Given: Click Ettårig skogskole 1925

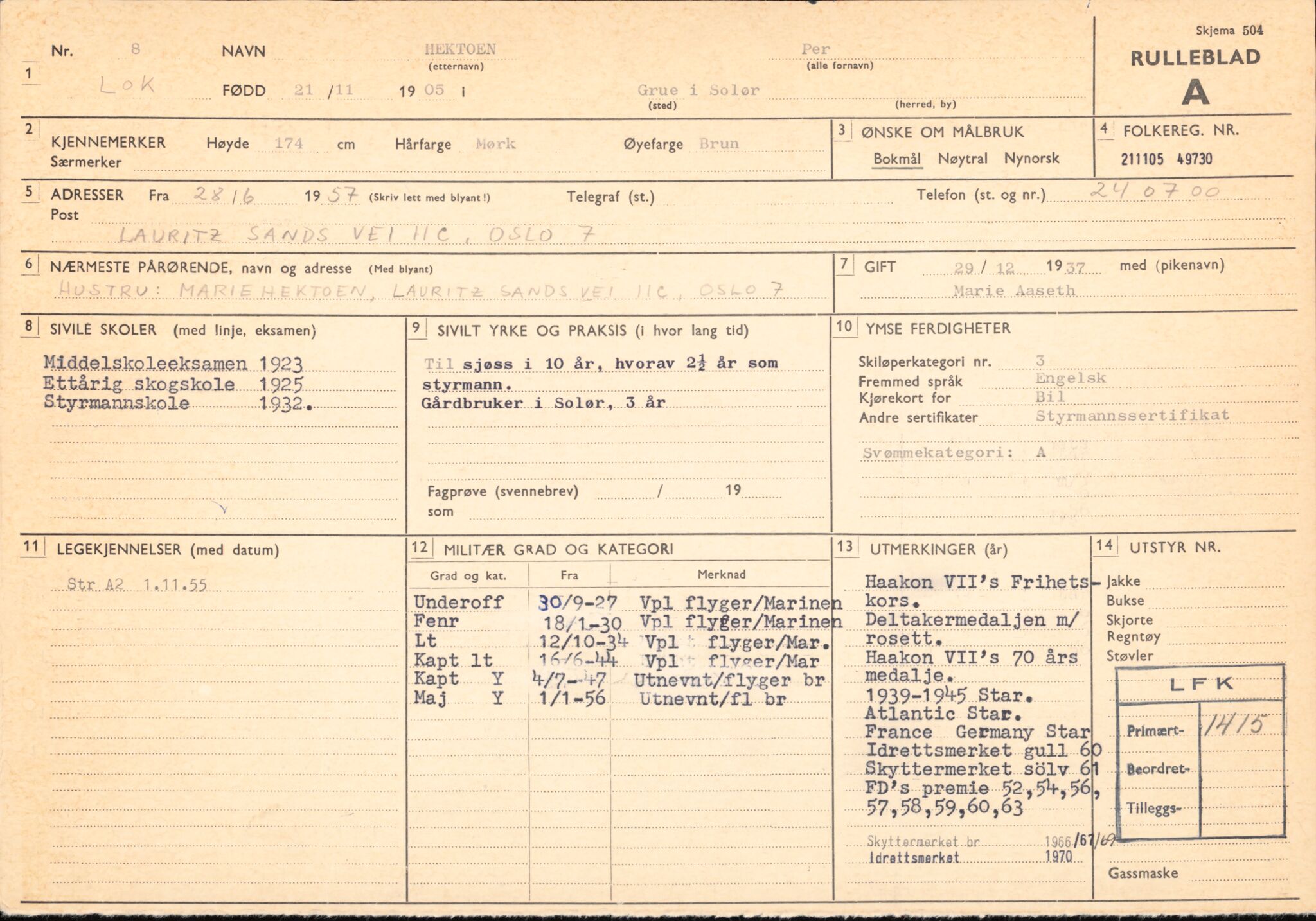Looking at the screenshot, I should pyautogui.click(x=173, y=384).
